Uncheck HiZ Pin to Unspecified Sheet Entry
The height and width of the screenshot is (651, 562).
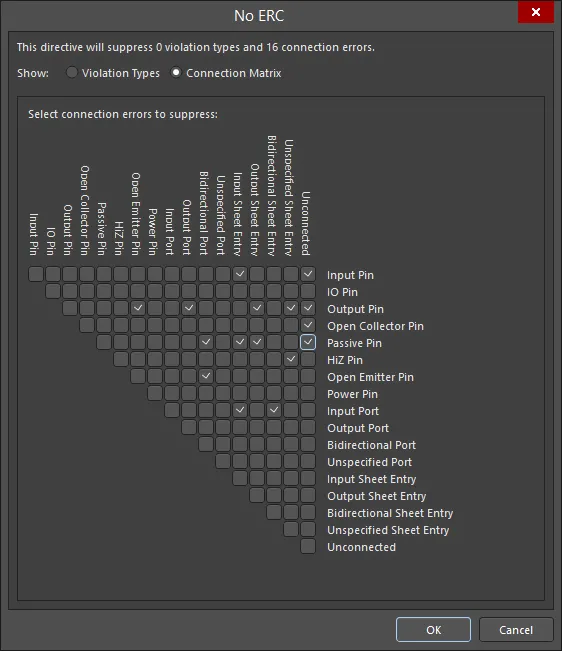click(x=291, y=359)
